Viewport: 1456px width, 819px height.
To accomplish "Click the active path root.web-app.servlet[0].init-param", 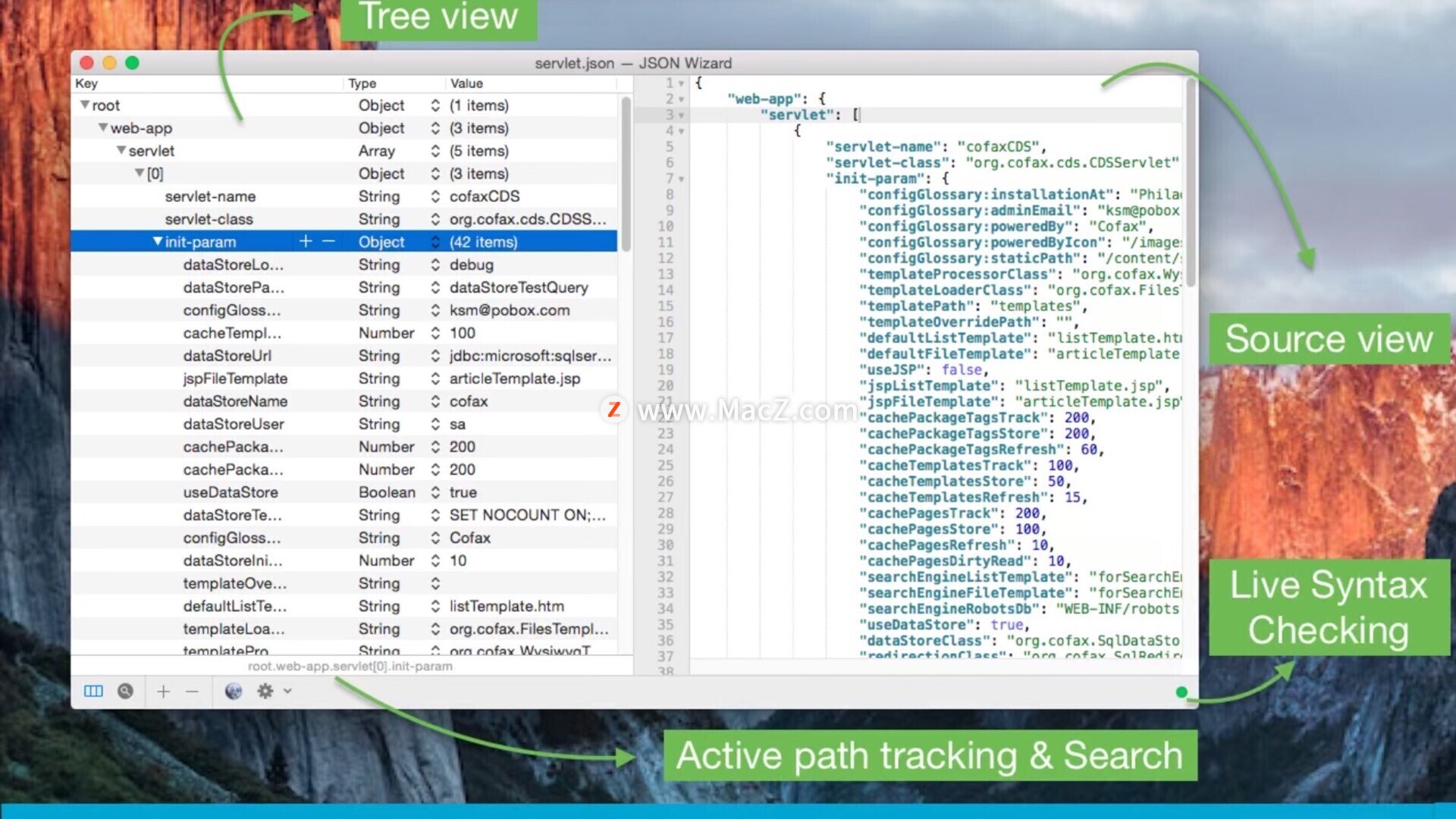I will (x=350, y=666).
